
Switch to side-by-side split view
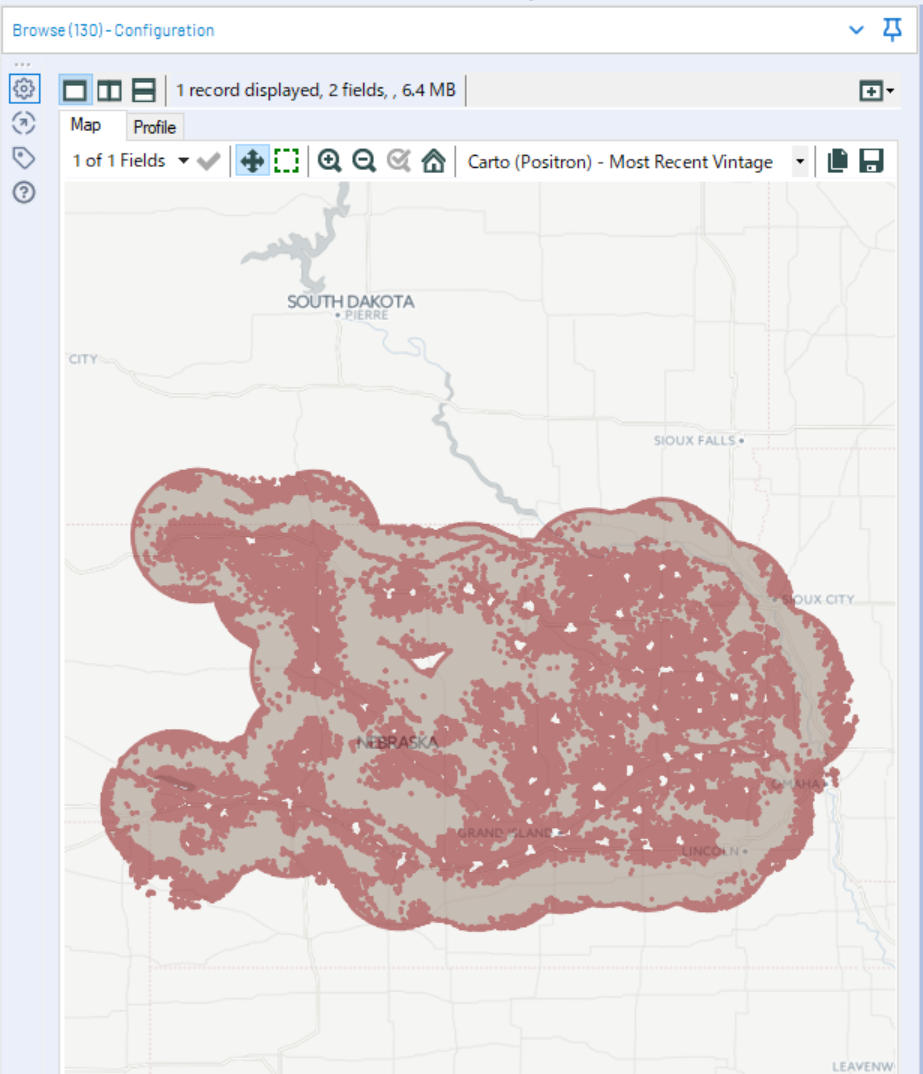109,91
